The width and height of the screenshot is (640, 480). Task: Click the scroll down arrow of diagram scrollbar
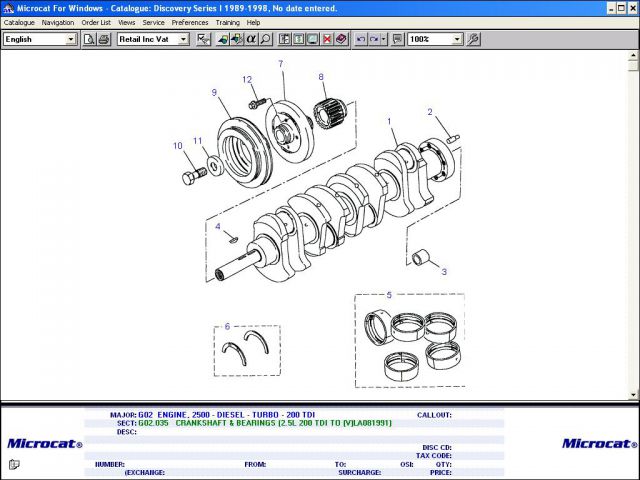[633, 395]
